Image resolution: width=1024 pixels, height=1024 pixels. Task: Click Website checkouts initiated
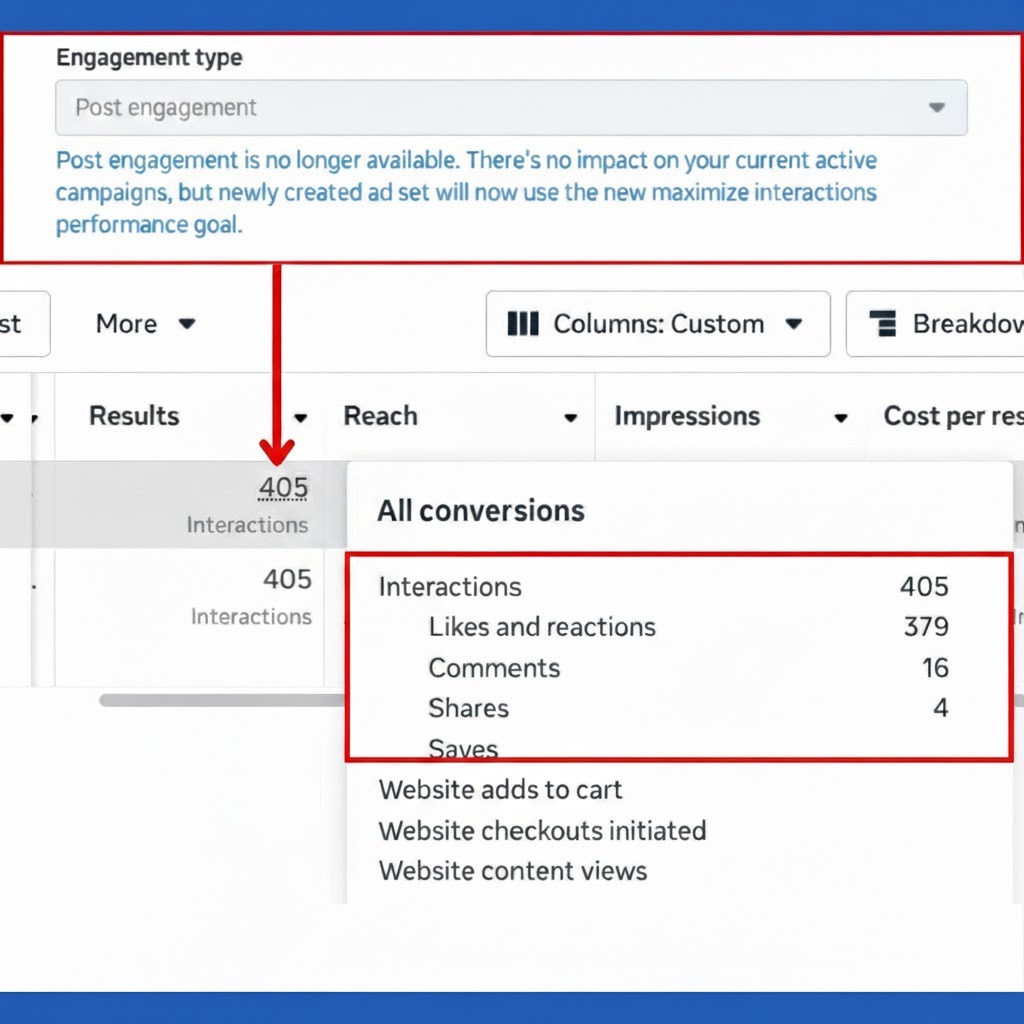[x=542, y=831]
